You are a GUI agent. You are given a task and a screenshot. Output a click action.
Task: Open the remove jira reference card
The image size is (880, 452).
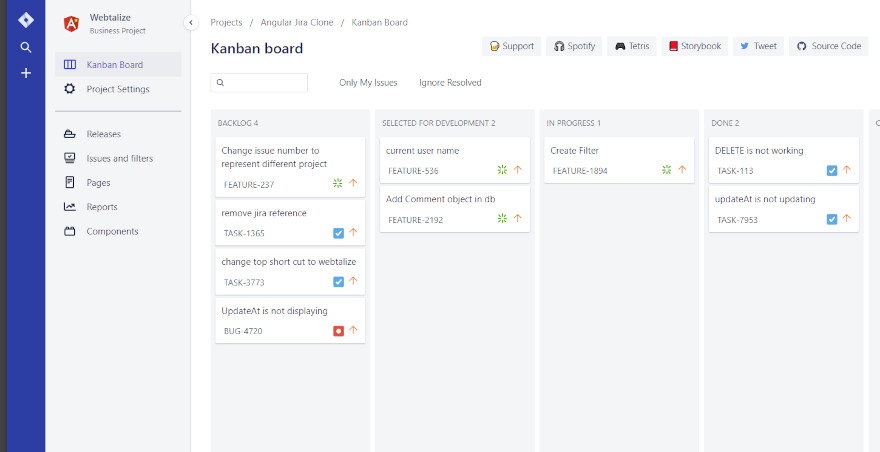[x=290, y=223]
